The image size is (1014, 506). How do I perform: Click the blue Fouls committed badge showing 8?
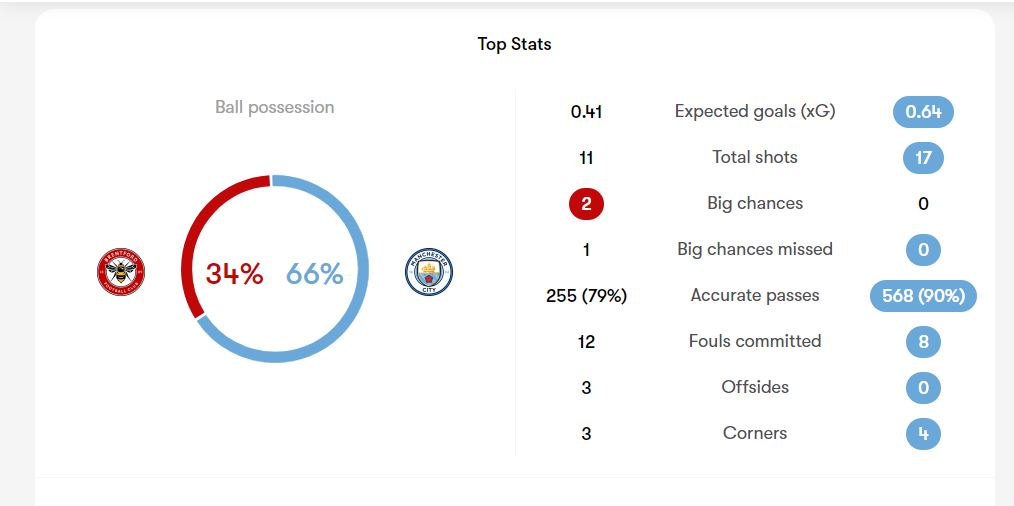point(923,342)
